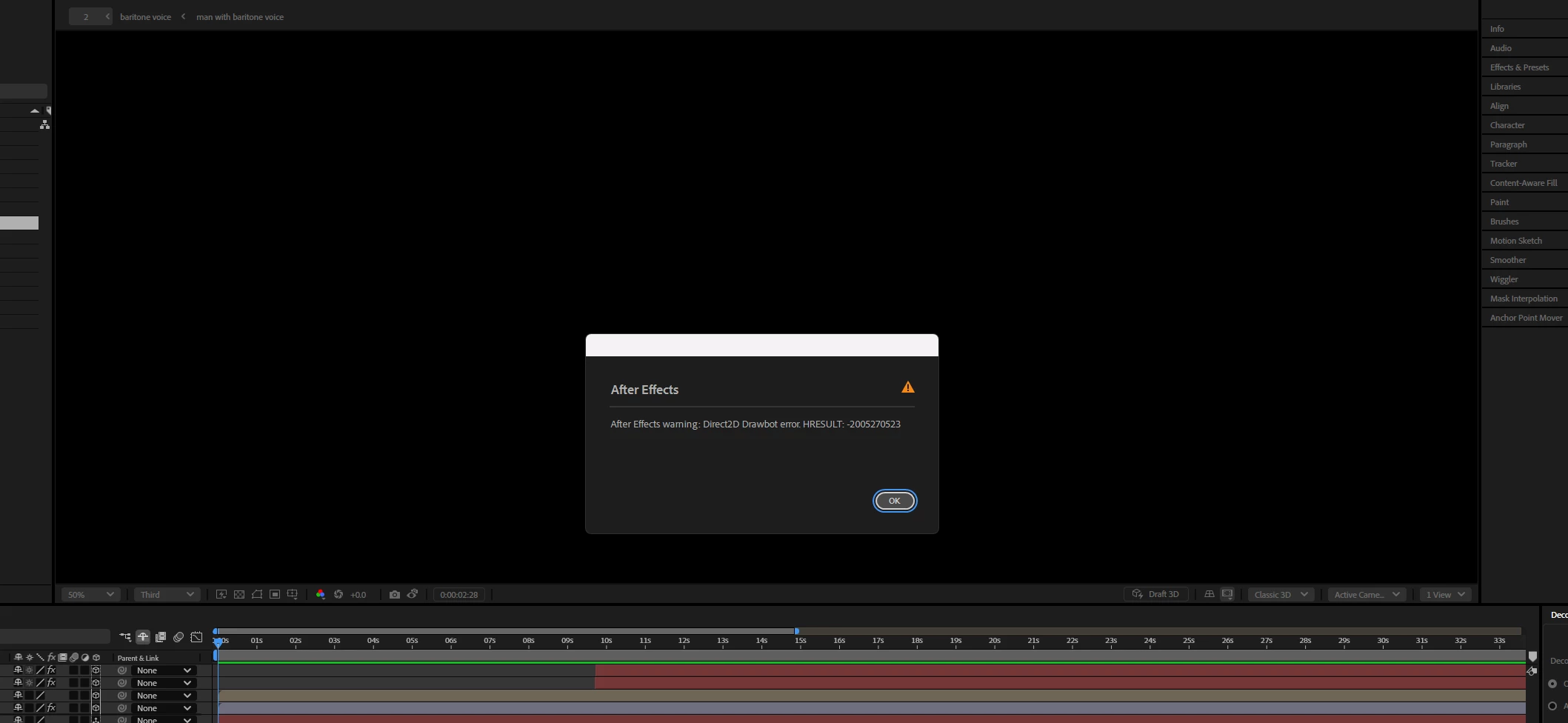Click the timeline layer search field
The image size is (1568, 723).
55,636
